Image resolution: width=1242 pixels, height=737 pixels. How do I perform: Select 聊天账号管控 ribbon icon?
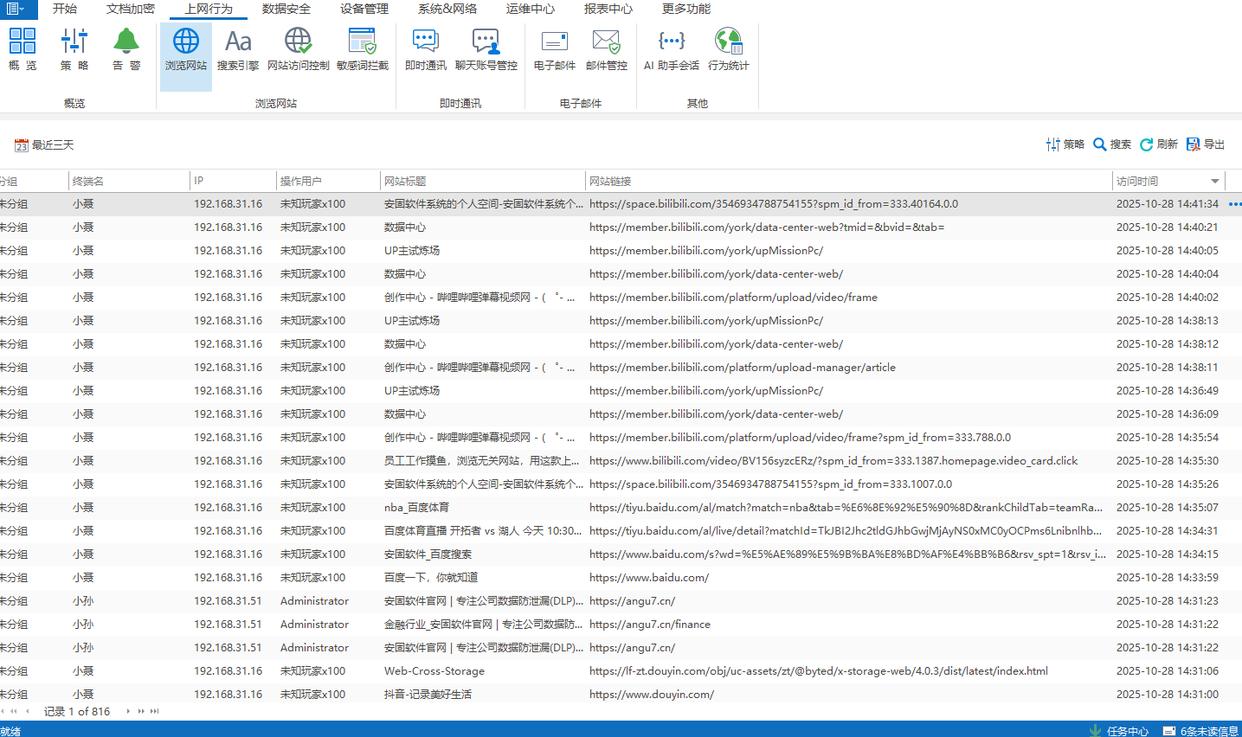click(486, 49)
